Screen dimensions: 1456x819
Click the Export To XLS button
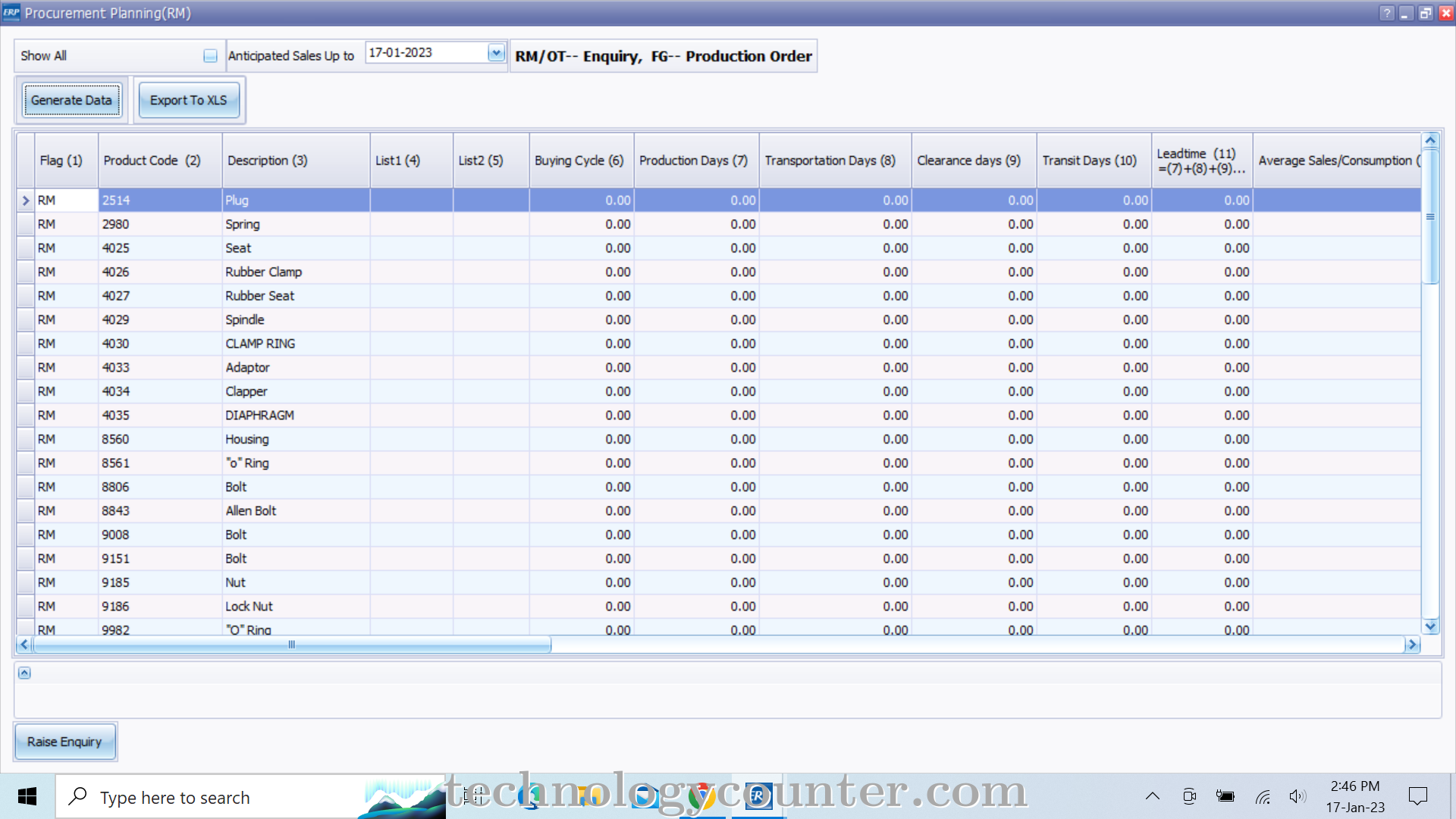click(x=189, y=99)
